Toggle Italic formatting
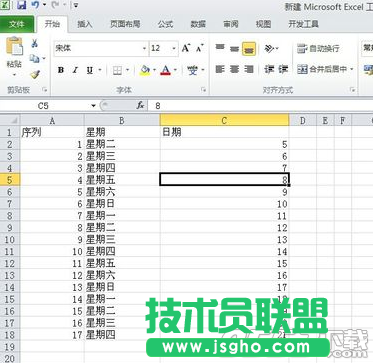 (75, 70)
